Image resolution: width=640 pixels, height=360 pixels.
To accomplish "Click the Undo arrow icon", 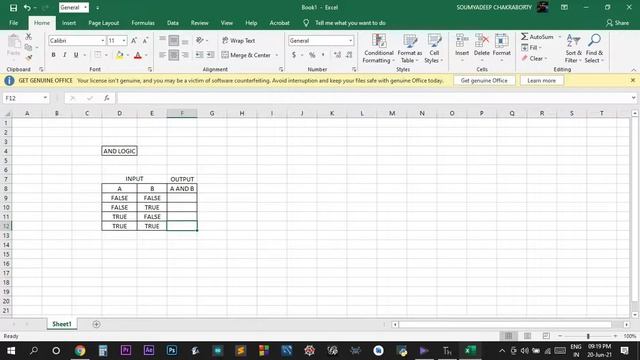I will pos(27,7).
